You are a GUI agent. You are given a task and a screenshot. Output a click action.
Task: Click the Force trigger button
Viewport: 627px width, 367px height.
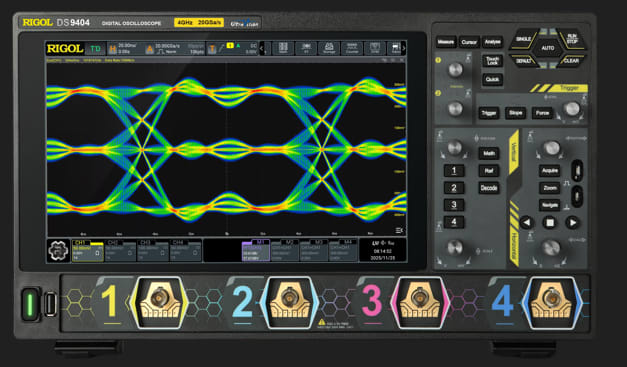pos(542,113)
